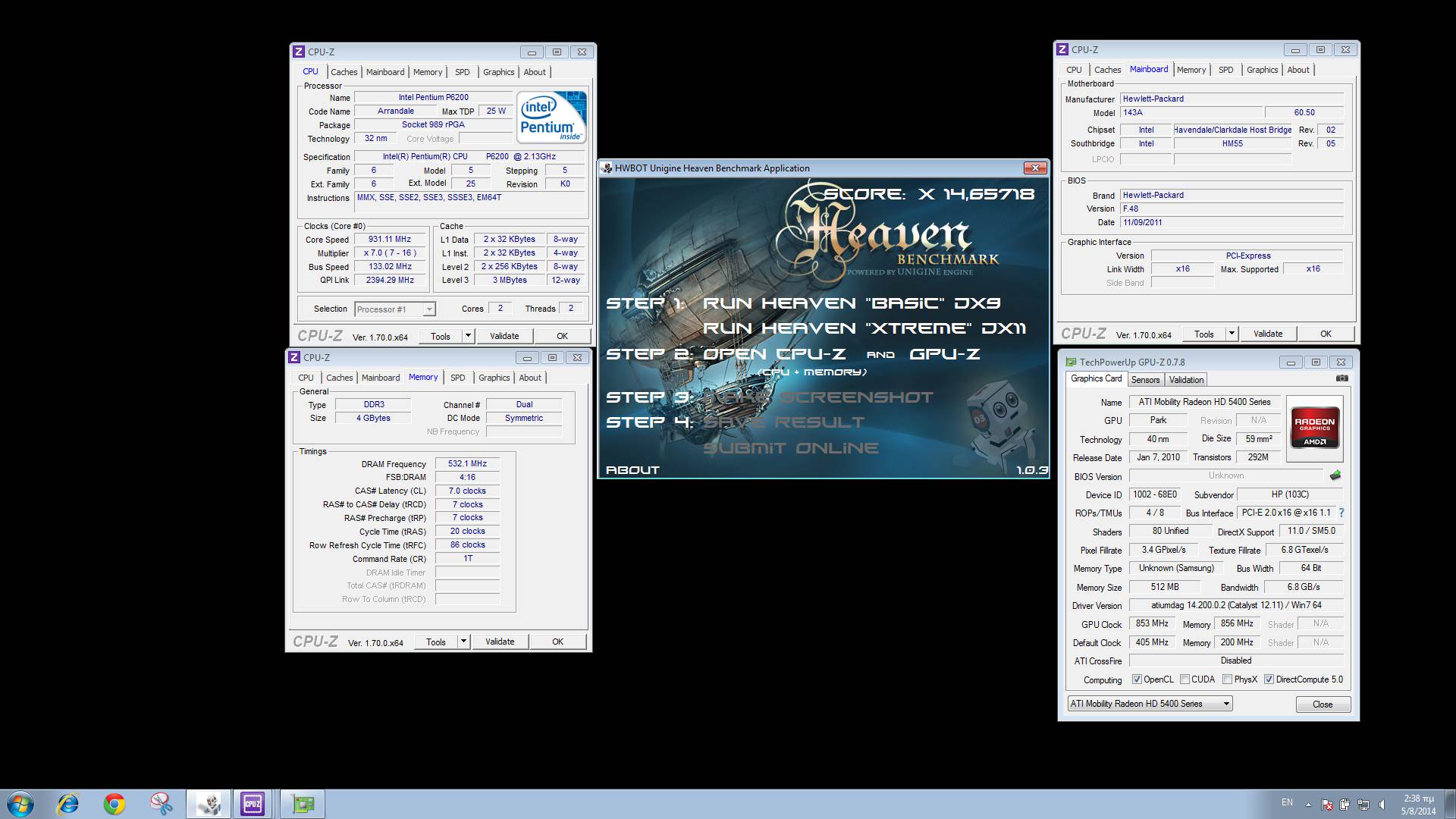Click the Core Speed 931.11 MHz value
1456x819 pixels.
390,239
